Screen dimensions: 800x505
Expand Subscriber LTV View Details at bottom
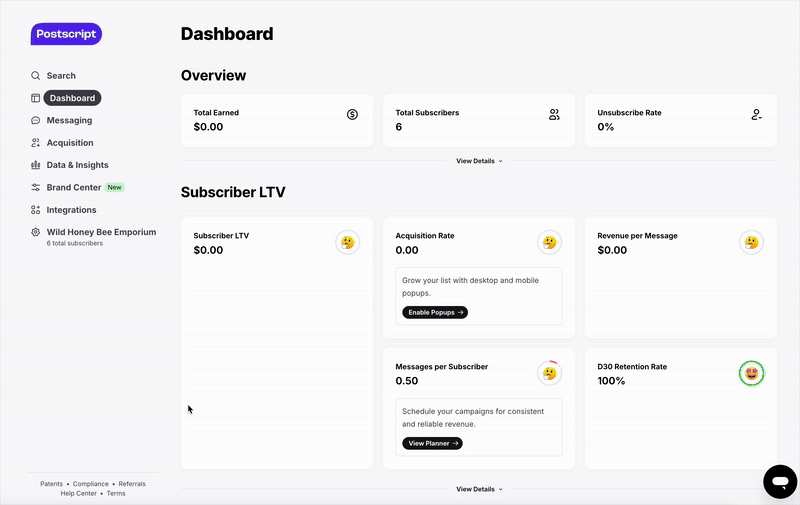point(479,489)
